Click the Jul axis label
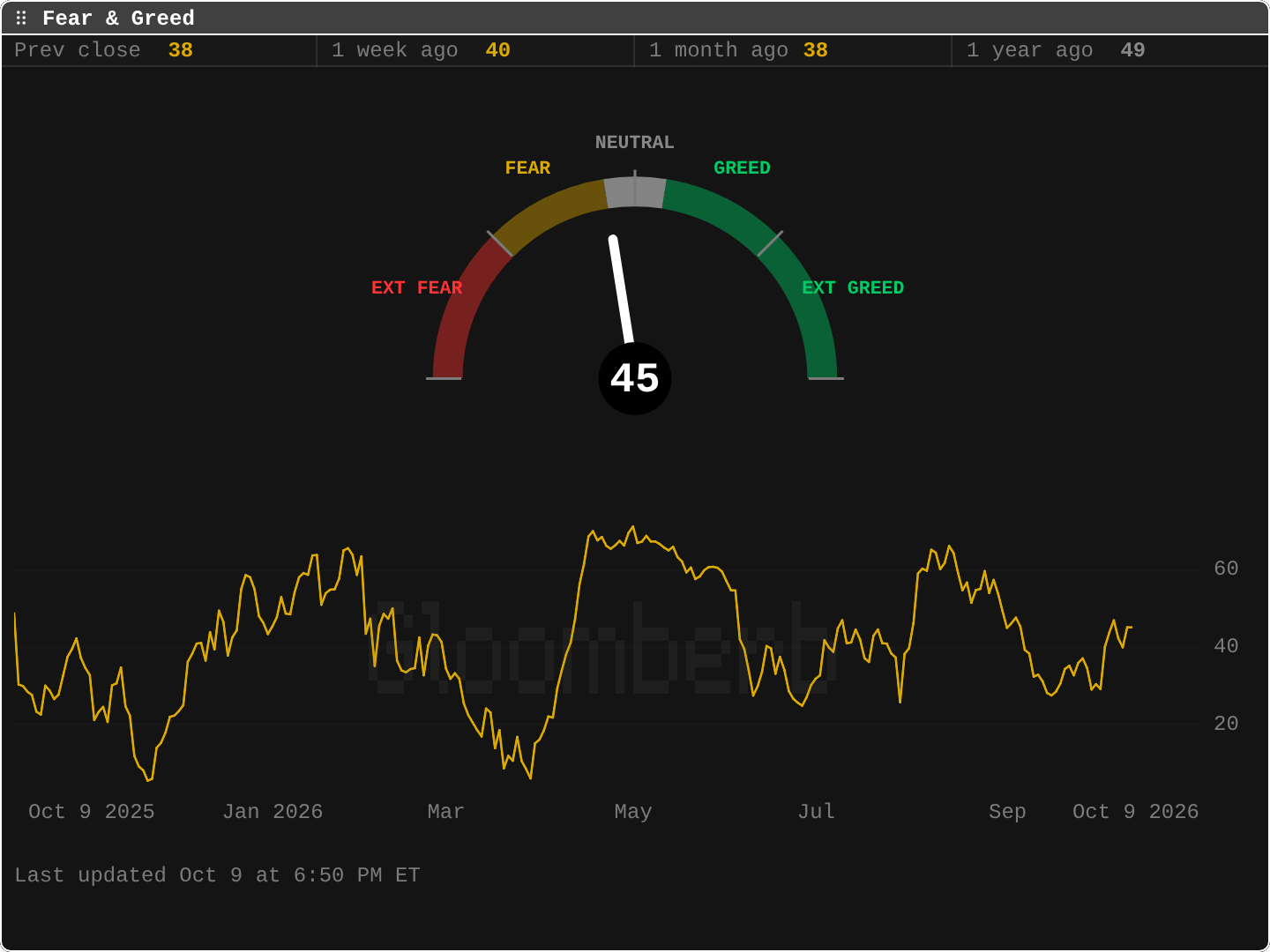Image resolution: width=1270 pixels, height=952 pixels. pos(817,812)
